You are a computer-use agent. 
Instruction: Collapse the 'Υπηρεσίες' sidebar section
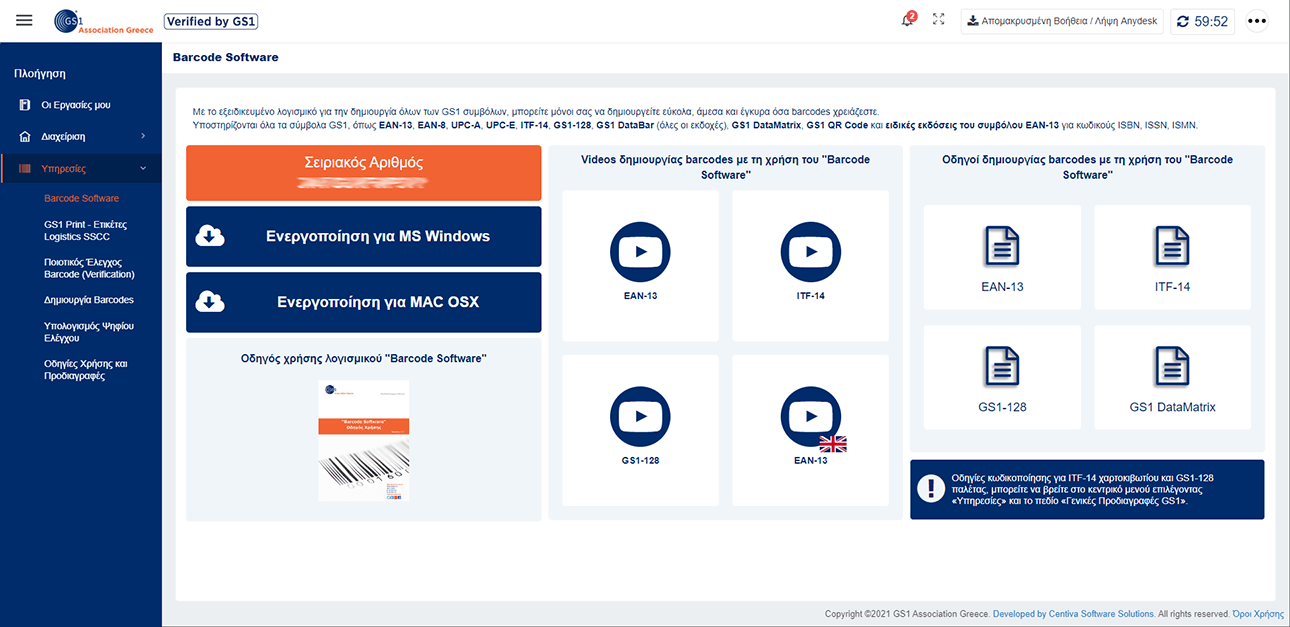click(x=80, y=168)
